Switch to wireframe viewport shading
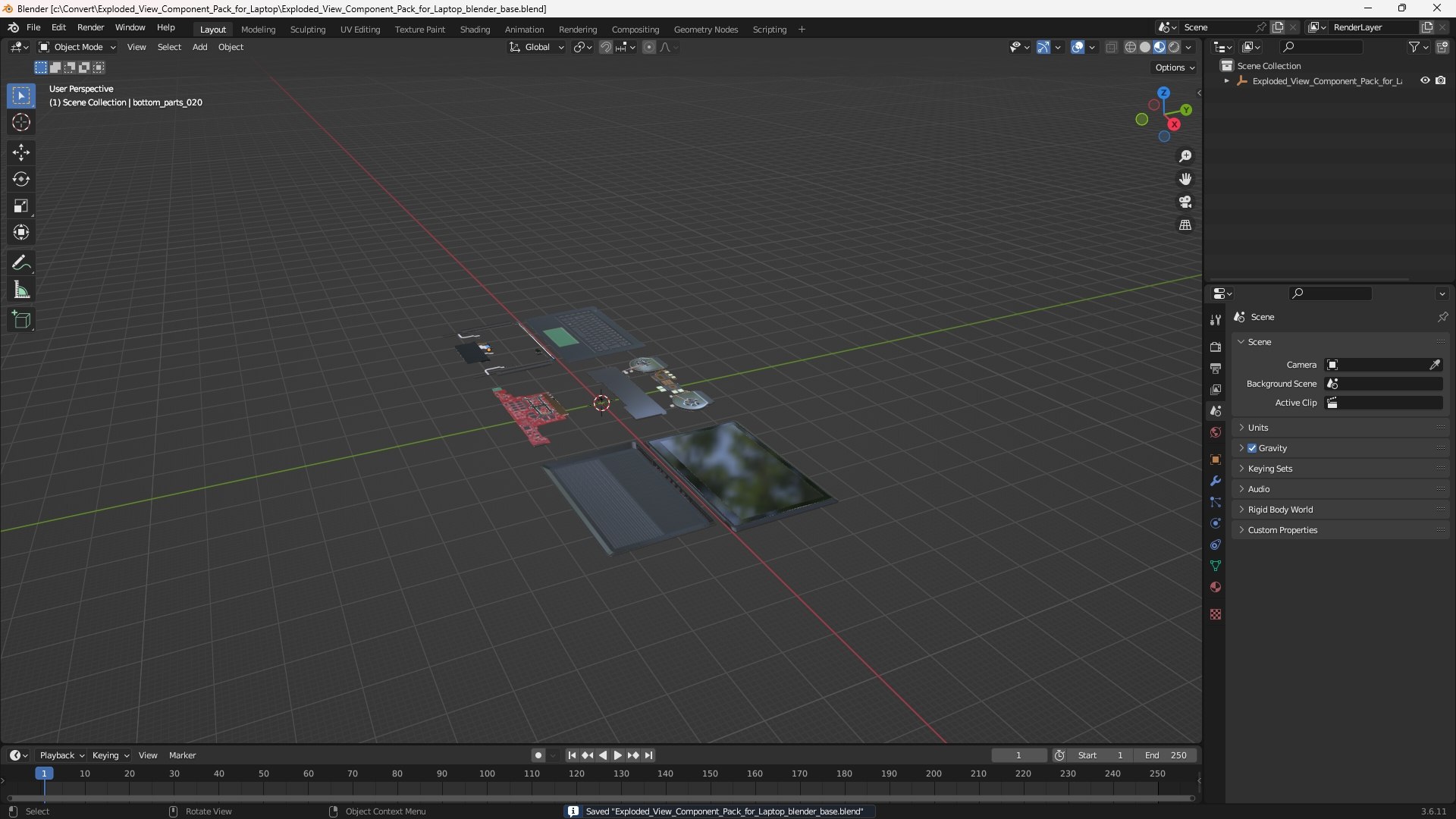The width and height of the screenshot is (1456, 819). (x=1131, y=47)
